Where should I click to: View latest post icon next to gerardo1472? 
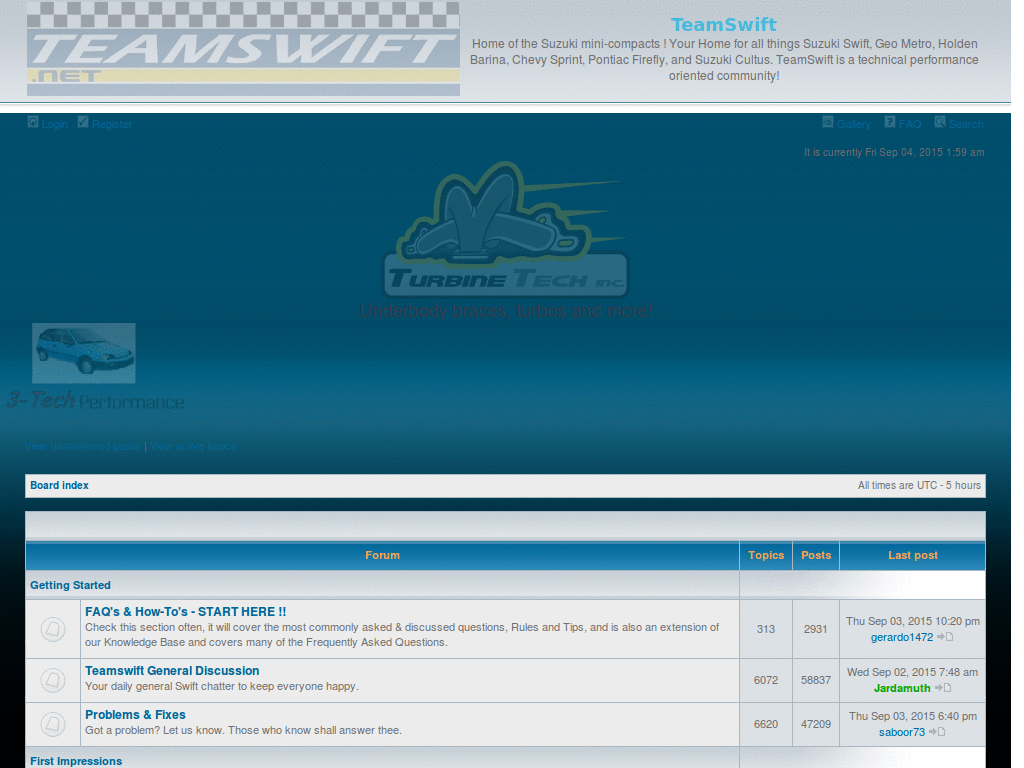click(x=945, y=637)
